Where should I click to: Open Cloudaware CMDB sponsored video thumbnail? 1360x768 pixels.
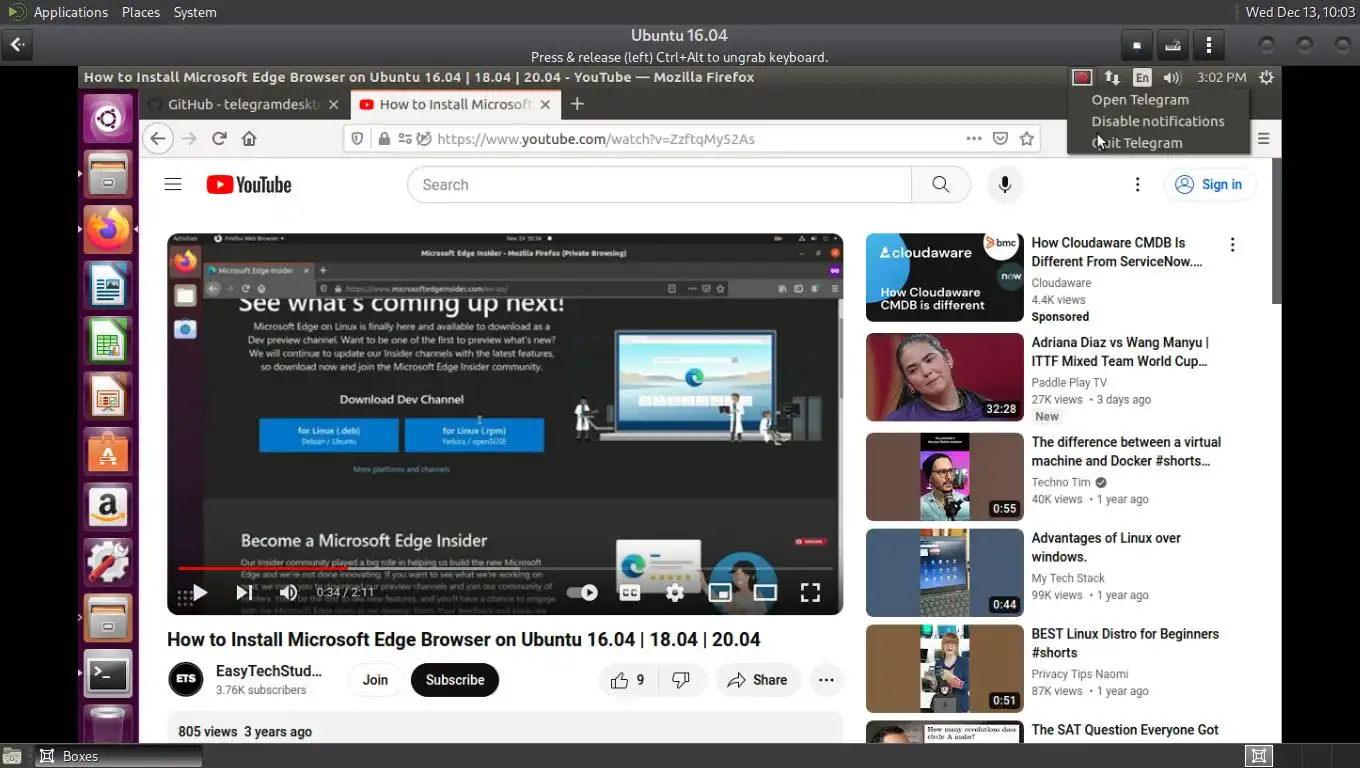click(x=945, y=277)
